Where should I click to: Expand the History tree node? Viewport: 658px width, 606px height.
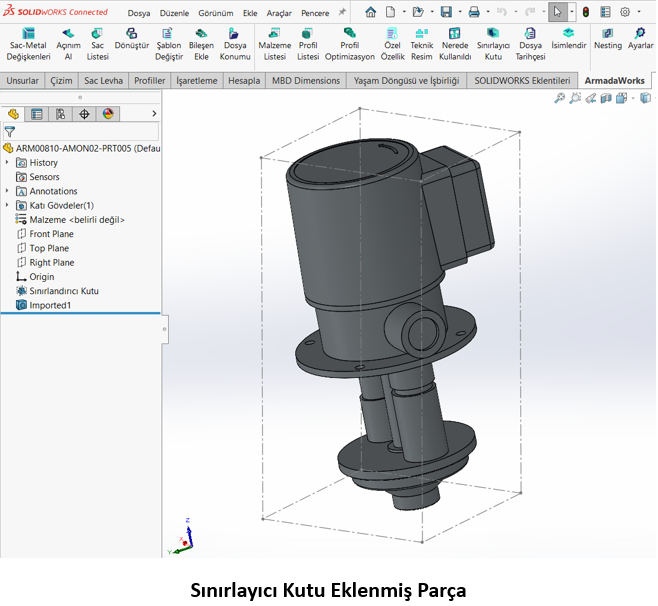8,163
